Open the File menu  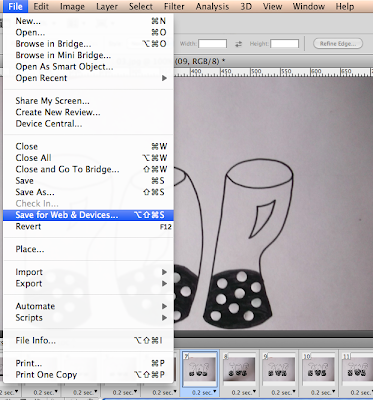click(x=16, y=6)
